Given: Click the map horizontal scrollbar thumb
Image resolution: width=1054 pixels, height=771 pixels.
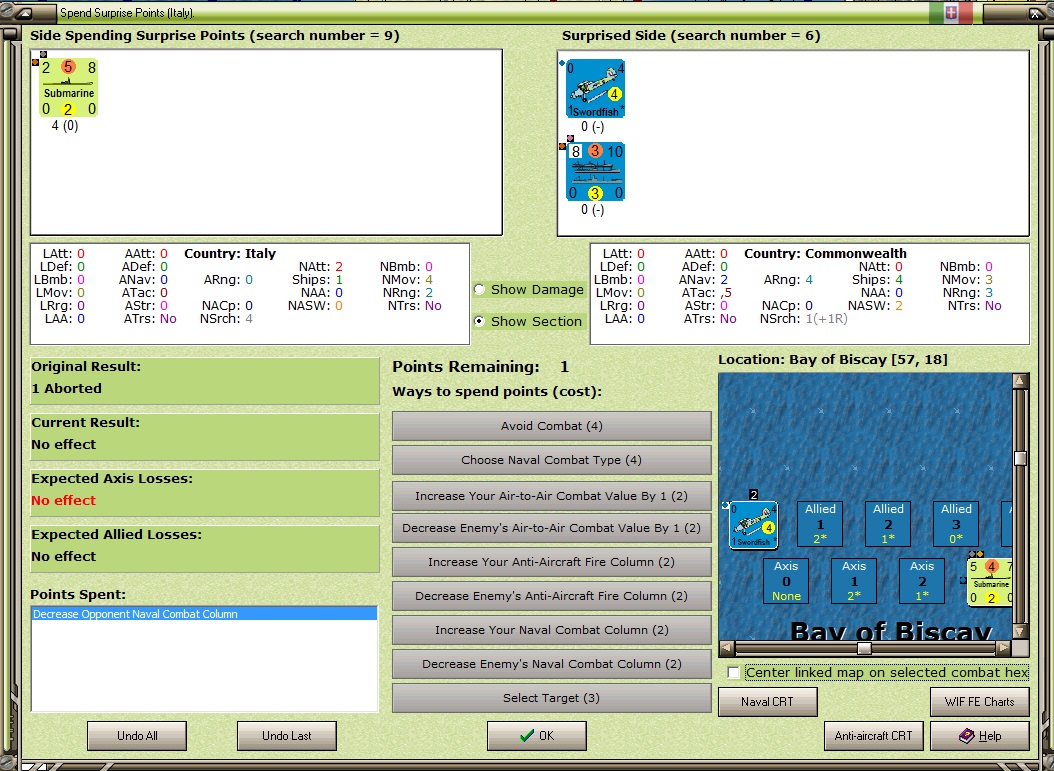Looking at the screenshot, I should [864, 649].
